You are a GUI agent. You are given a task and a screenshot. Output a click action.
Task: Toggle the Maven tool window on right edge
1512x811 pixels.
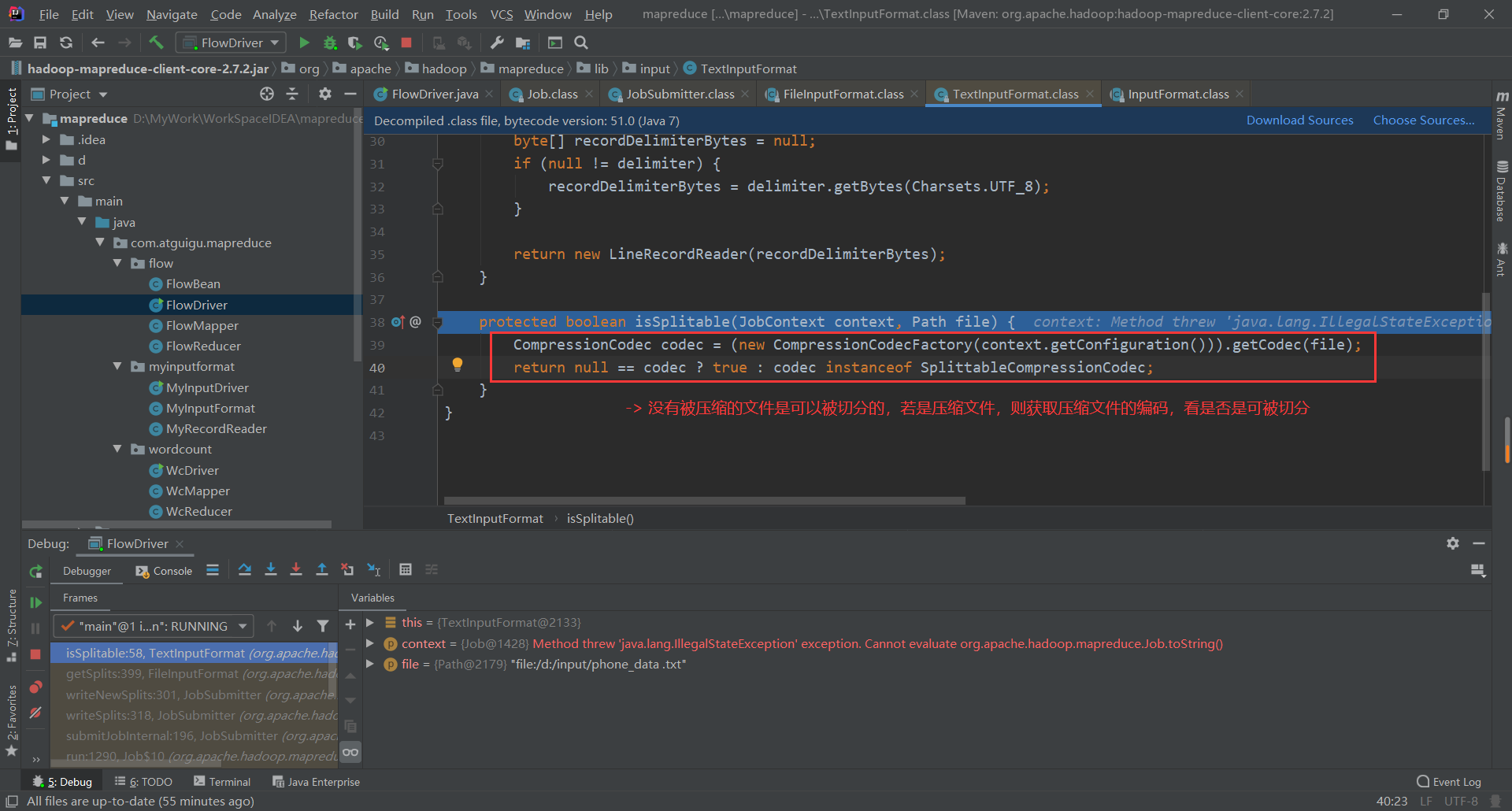pyautogui.click(x=1502, y=115)
